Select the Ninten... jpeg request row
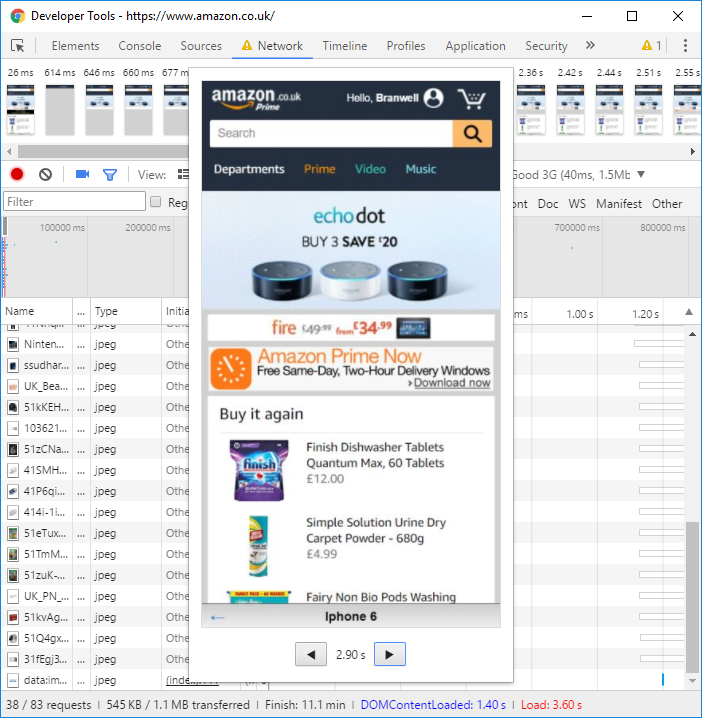The height and width of the screenshot is (718, 702). click(x=95, y=344)
